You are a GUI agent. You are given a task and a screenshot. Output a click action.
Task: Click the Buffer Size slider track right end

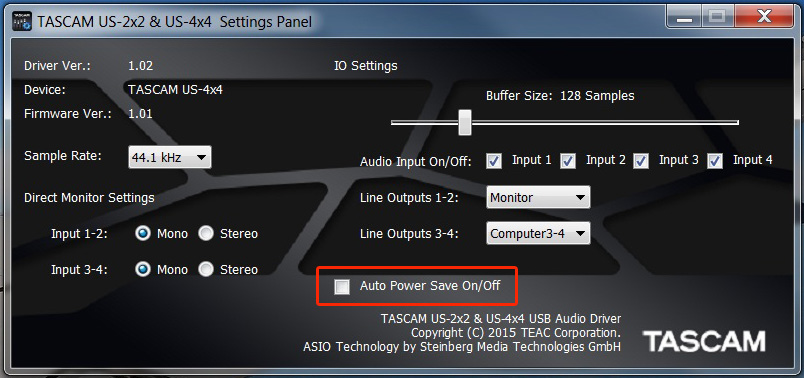(x=735, y=122)
